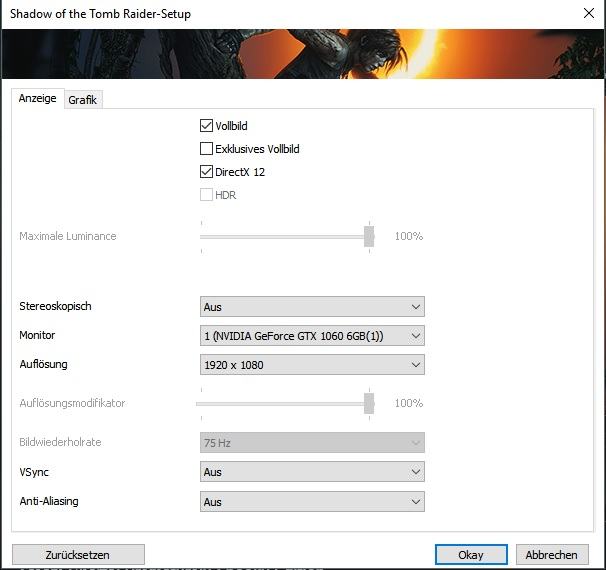Uncheck the DirectX 12 option
The image size is (606, 570).
(x=206, y=172)
